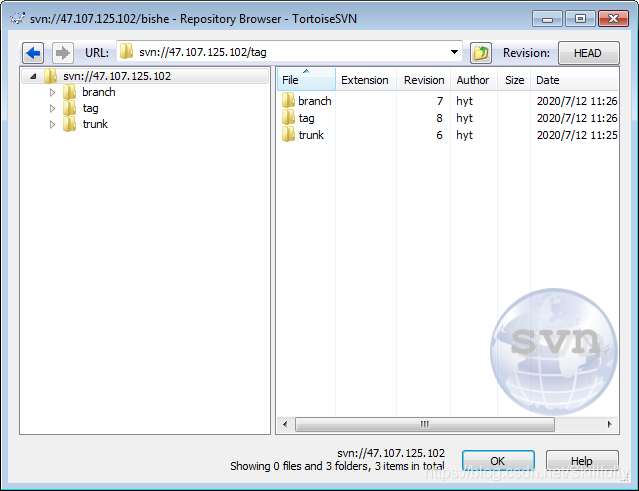639x491 pixels.
Task: Click the resize grip at the window corner
Action: click(625, 478)
